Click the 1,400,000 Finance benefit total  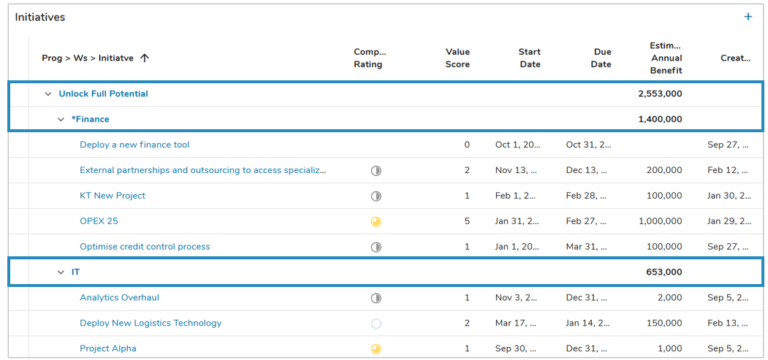click(x=660, y=120)
